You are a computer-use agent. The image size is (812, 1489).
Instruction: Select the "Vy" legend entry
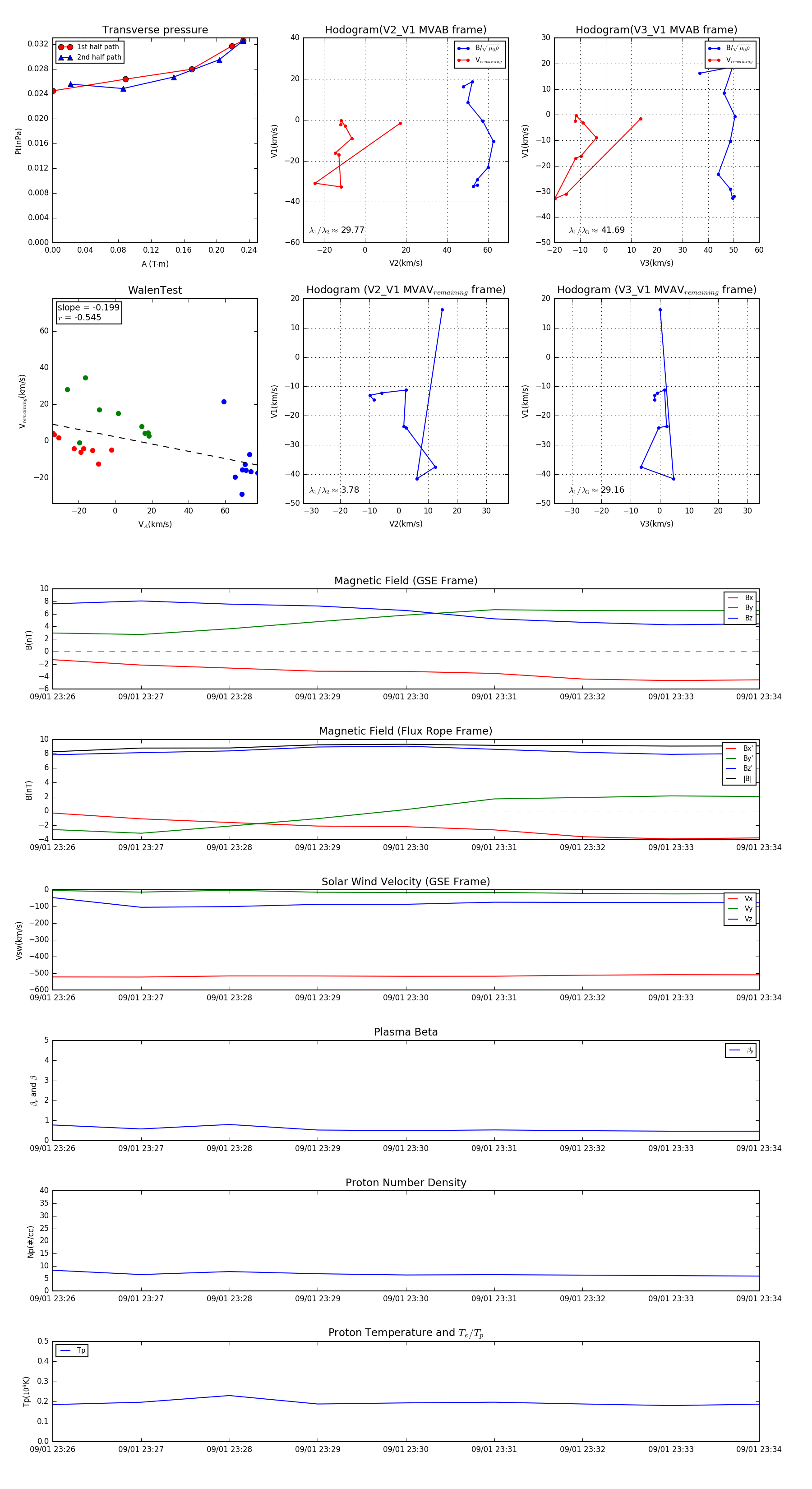(x=740, y=909)
